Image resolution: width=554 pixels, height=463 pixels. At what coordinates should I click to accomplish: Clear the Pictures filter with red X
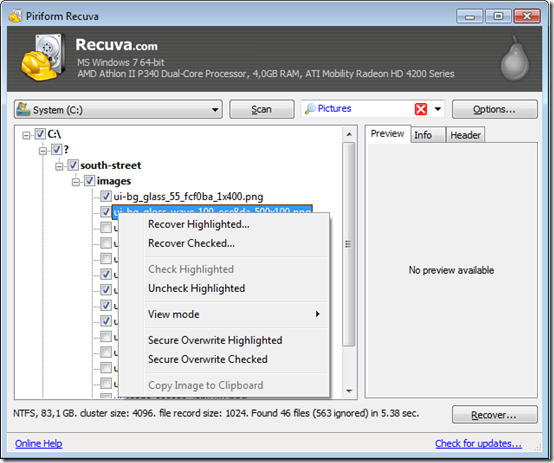tap(421, 109)
